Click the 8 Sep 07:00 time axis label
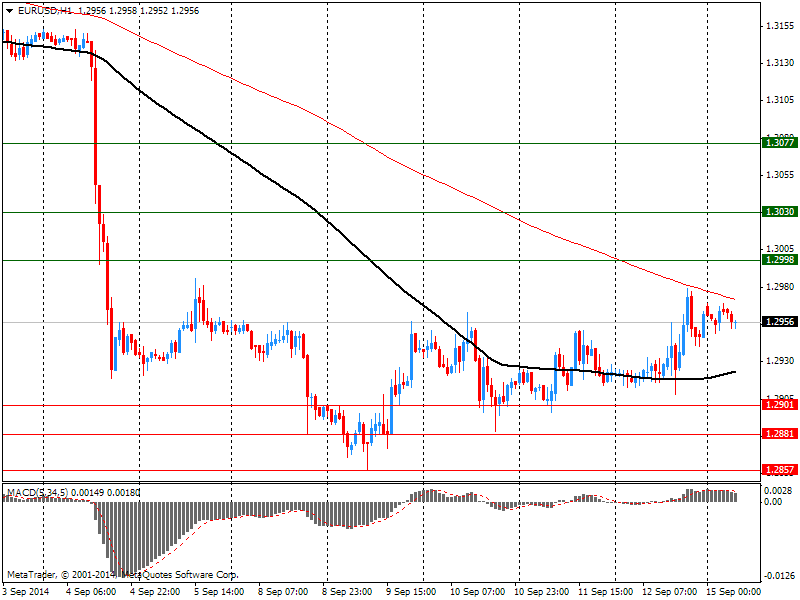 (x=283, y=592)
